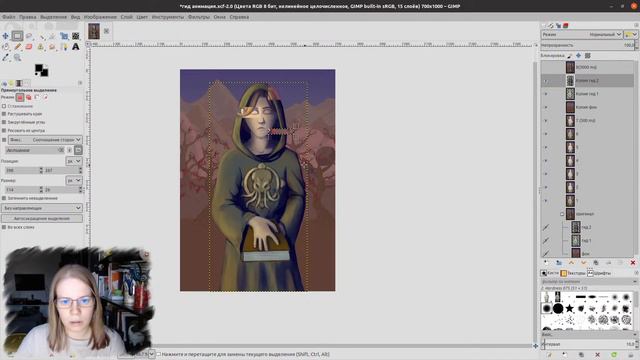The width and height of the screenshot is (640, 360).
Task: Adjust the Непрозрачность opacity slider
Action: click(588, 45)
